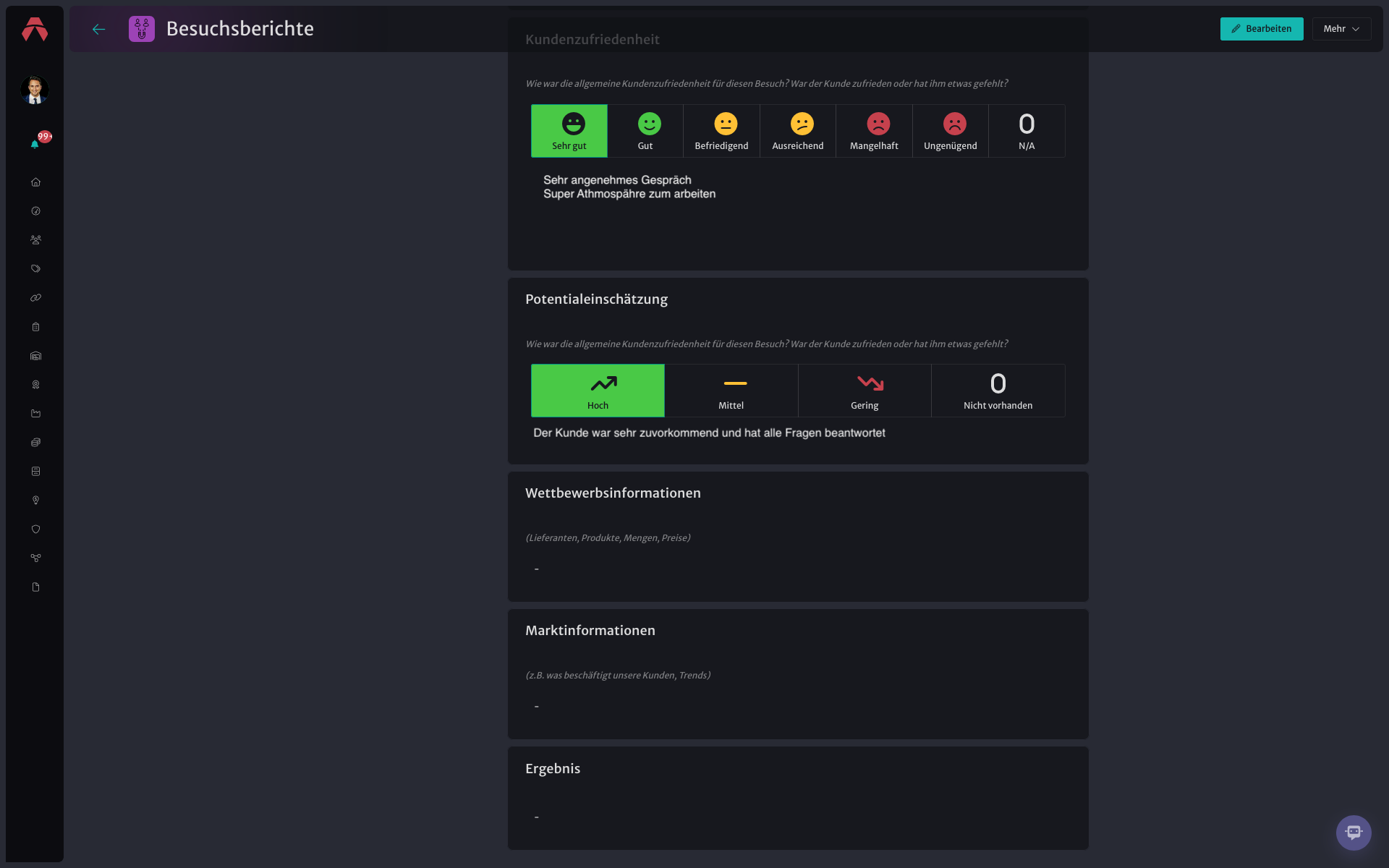
Task: Open the chat support bubble
Action: [1354, 833]
